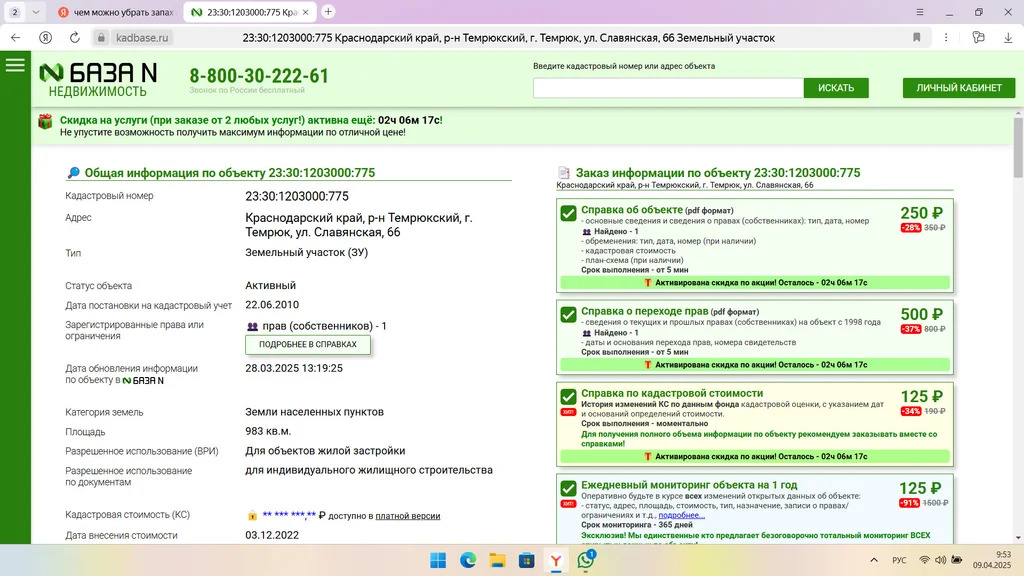Click the owners icon next to прав (собственников)

(253, 326)
